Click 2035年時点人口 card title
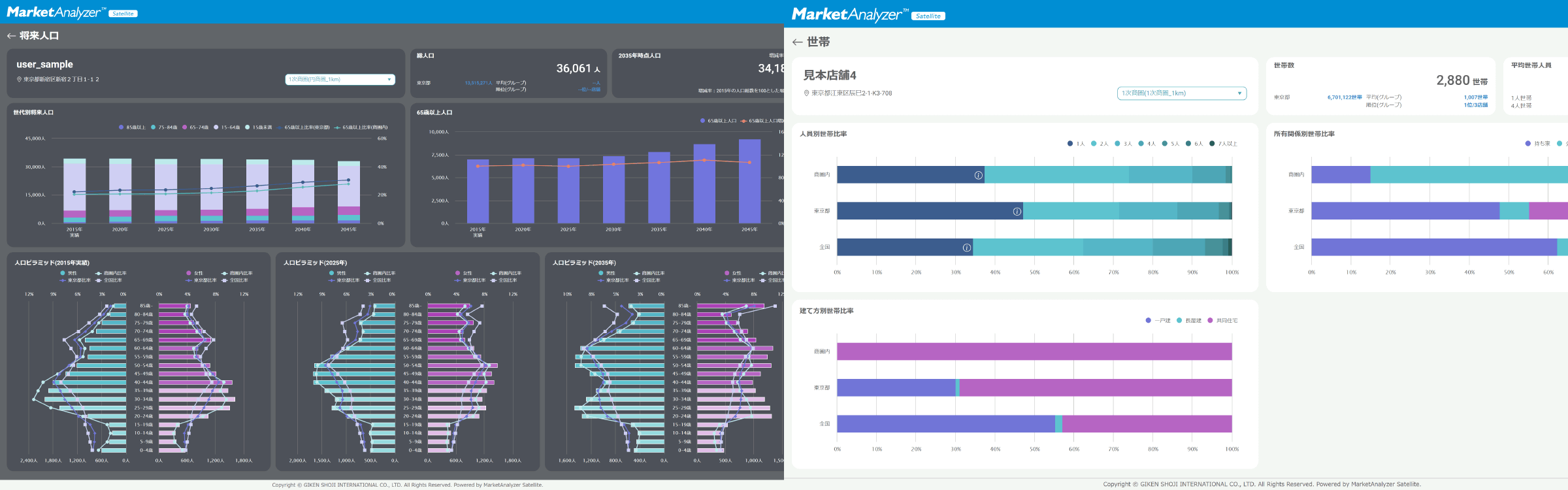The width and height of the screenshot is (1568, 490). [x=640, y=56]
